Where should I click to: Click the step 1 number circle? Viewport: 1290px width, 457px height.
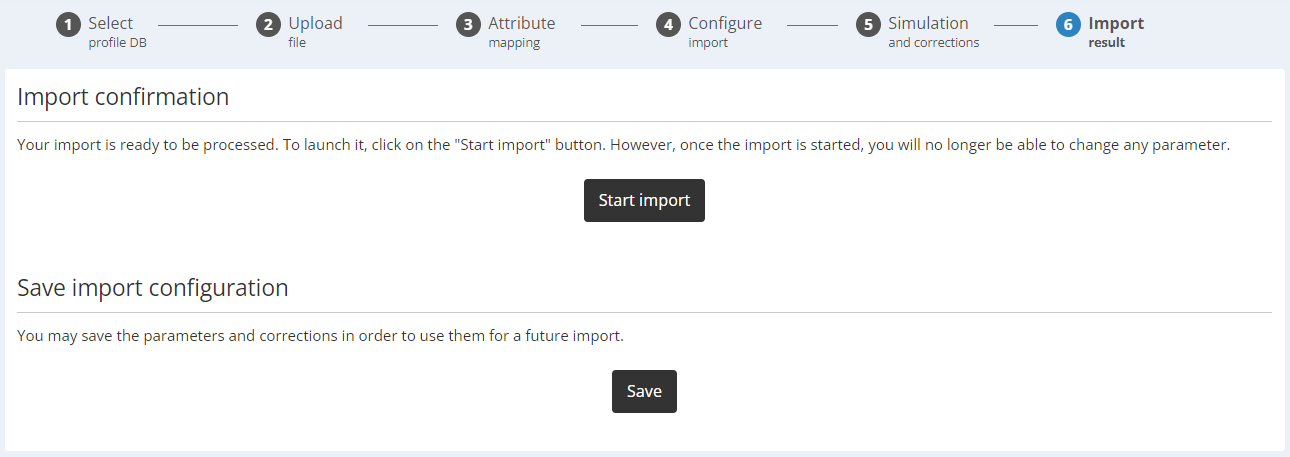(68, 25)
